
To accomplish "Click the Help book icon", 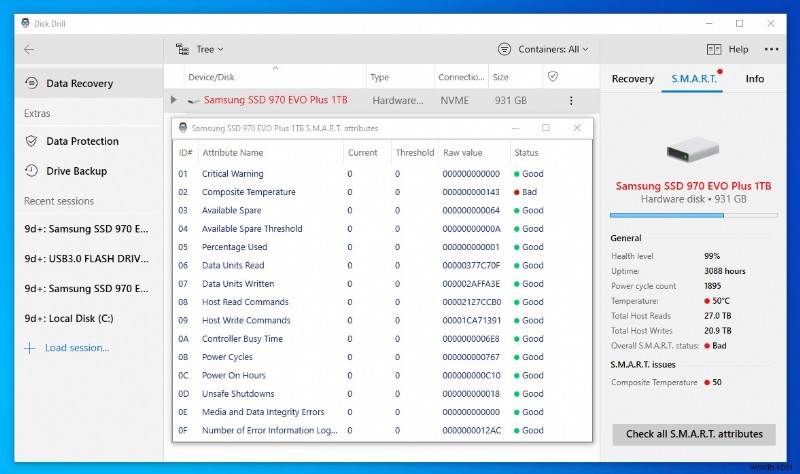I will (714, 49).
